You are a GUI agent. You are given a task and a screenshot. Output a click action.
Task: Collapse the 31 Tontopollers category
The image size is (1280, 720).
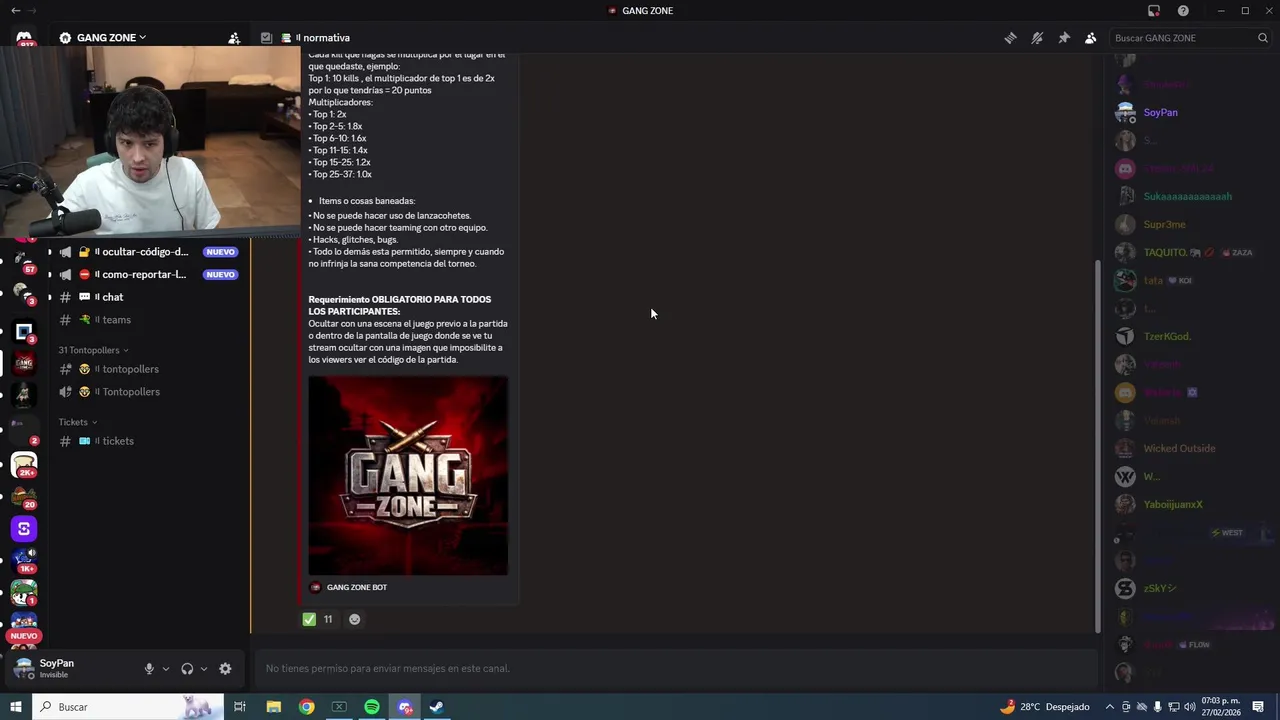[93, 350]
